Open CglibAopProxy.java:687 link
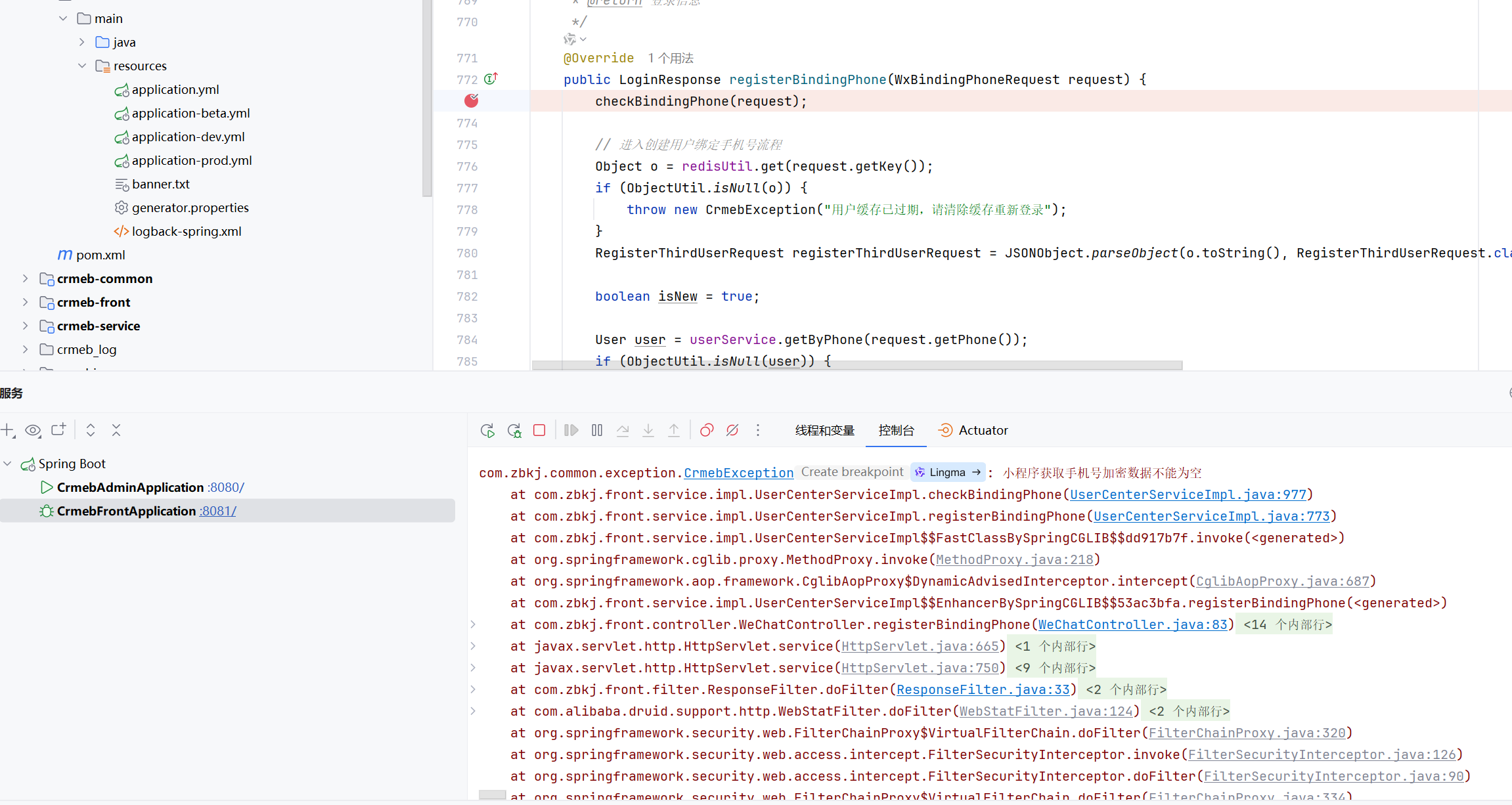 (x=1283, y=581)
